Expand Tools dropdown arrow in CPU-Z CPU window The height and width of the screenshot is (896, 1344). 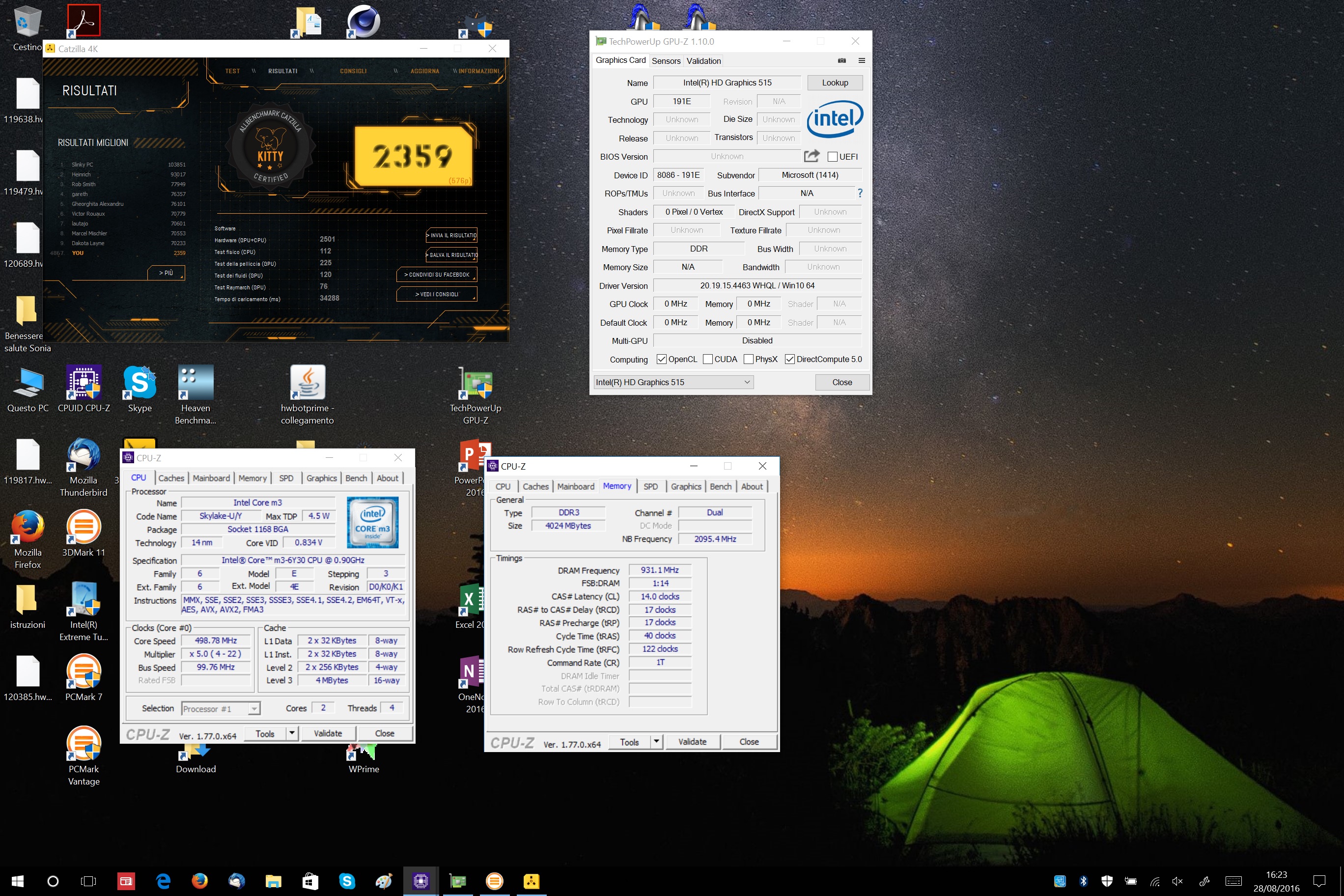click(x=292, y=733)
